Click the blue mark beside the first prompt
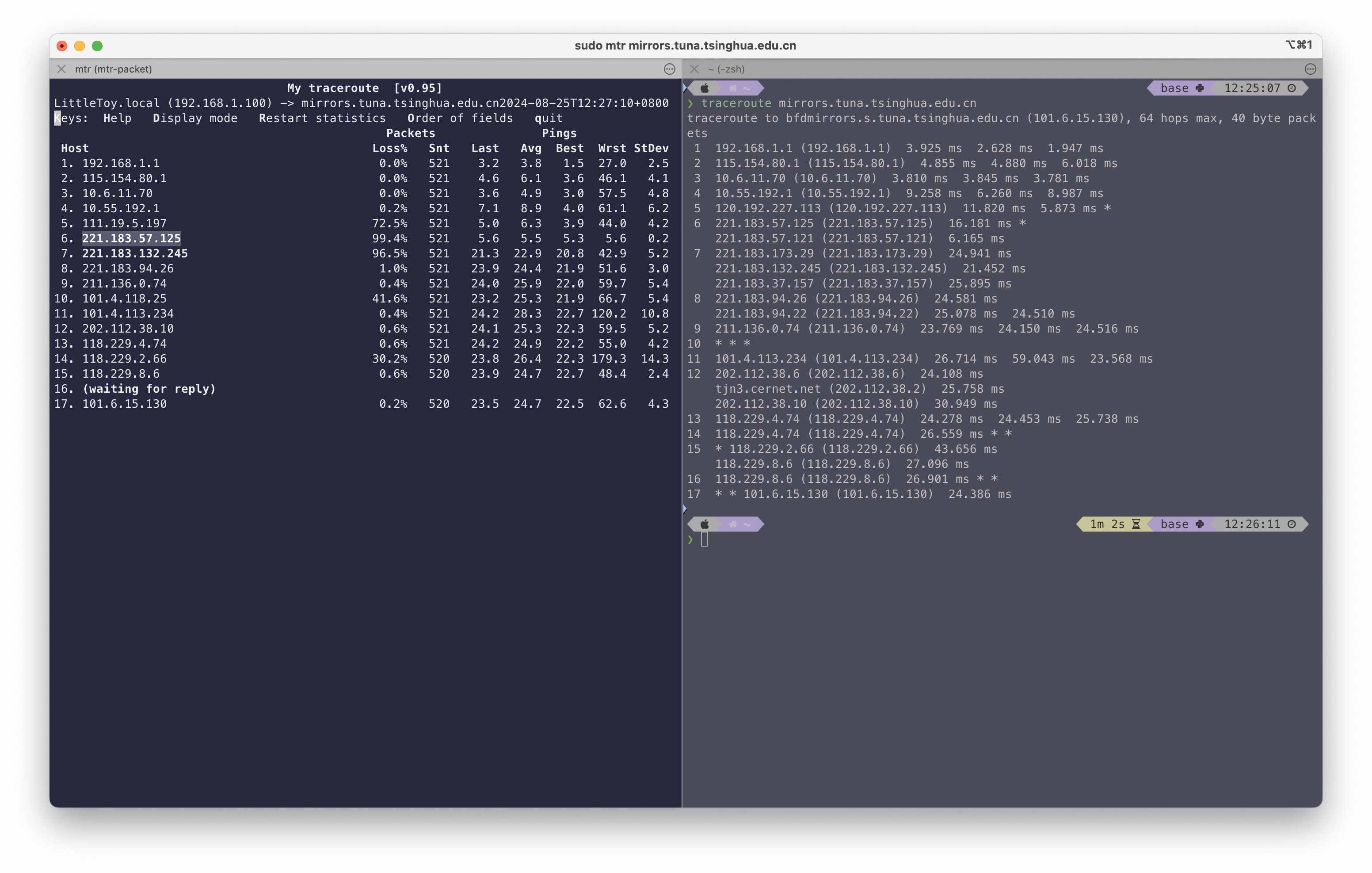The height and width of the screenshot is (873, 1372). (685, 88)
